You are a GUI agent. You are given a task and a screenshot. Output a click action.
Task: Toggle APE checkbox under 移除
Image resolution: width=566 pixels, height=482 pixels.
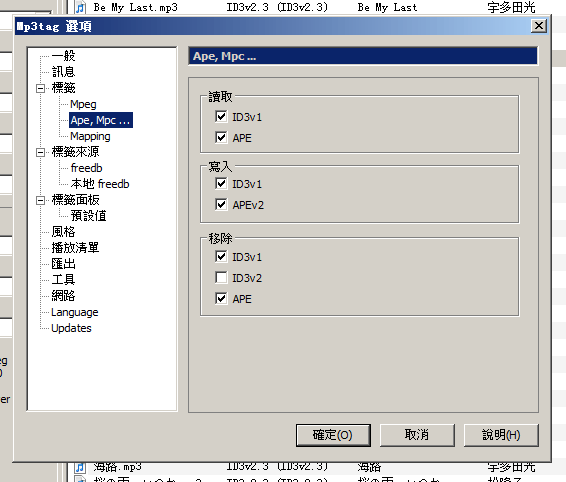pyautogui.click(x=221, y=298)
